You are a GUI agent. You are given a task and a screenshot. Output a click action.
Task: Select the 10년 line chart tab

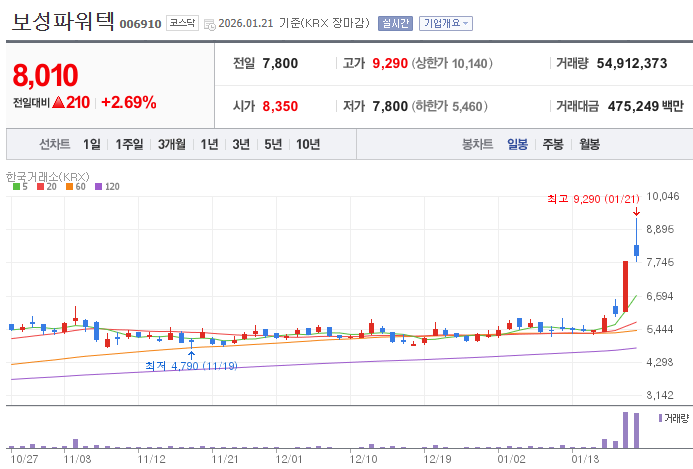(308, 144)
